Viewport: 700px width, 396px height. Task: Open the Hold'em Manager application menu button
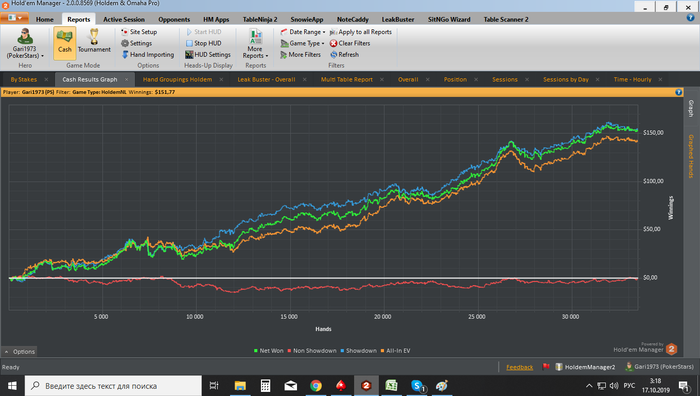[x=15, y=18]
